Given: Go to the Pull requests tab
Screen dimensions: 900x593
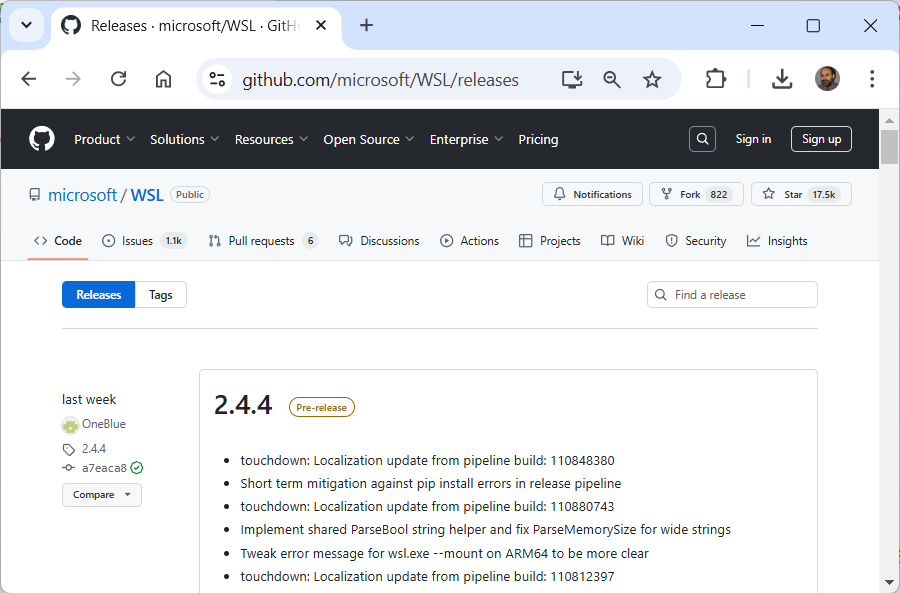Looking at the screenshot, I should [x=262, y=241].
